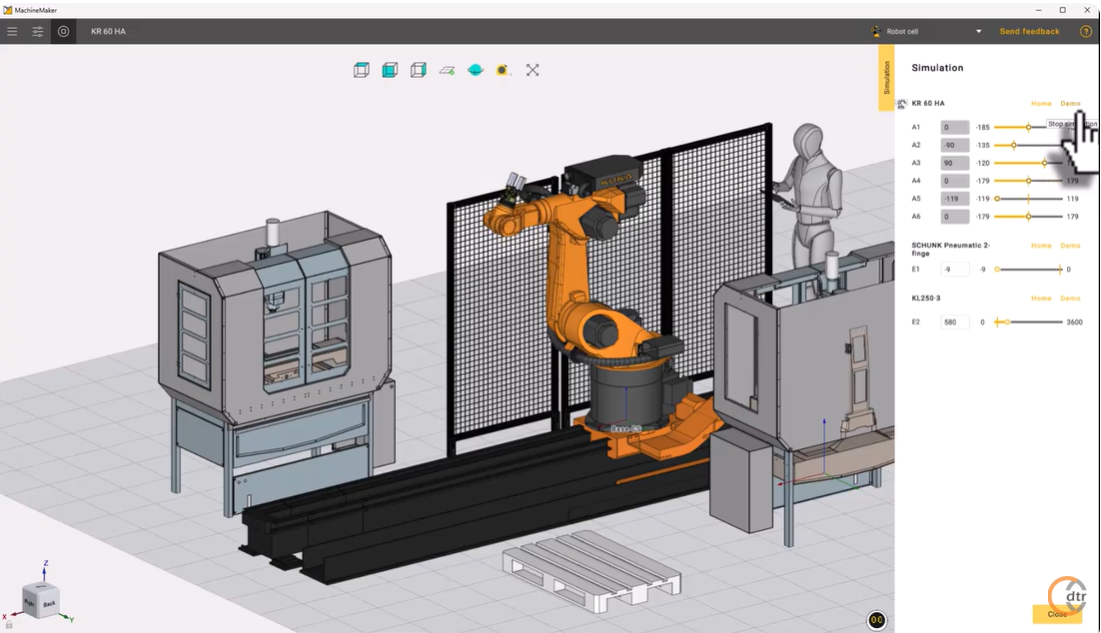Screen dimensions: 1101x633
Task: Toggle the floor plane icon
Action: (x=447, y=70)
